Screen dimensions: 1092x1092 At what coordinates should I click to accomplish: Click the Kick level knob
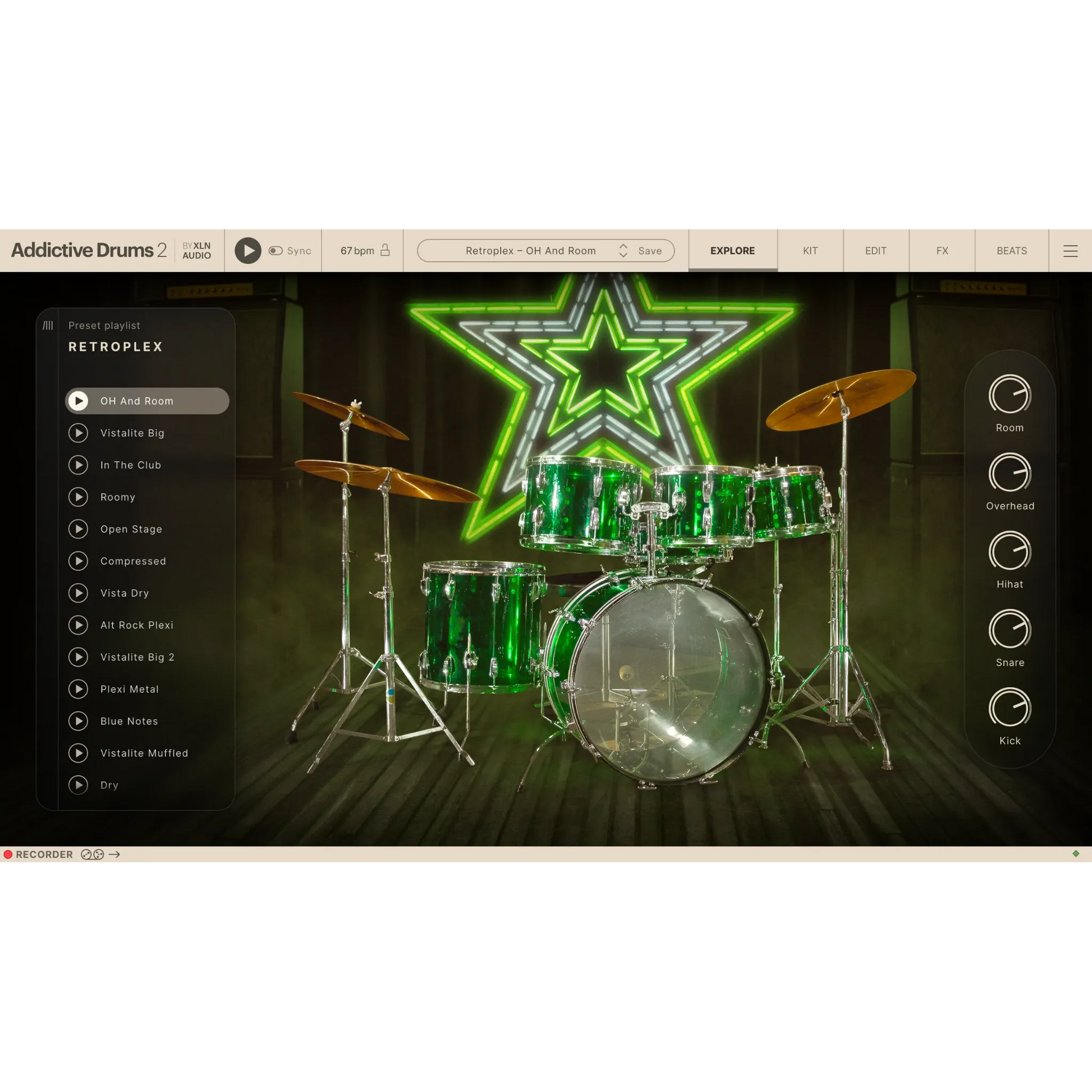[1010, 707]
